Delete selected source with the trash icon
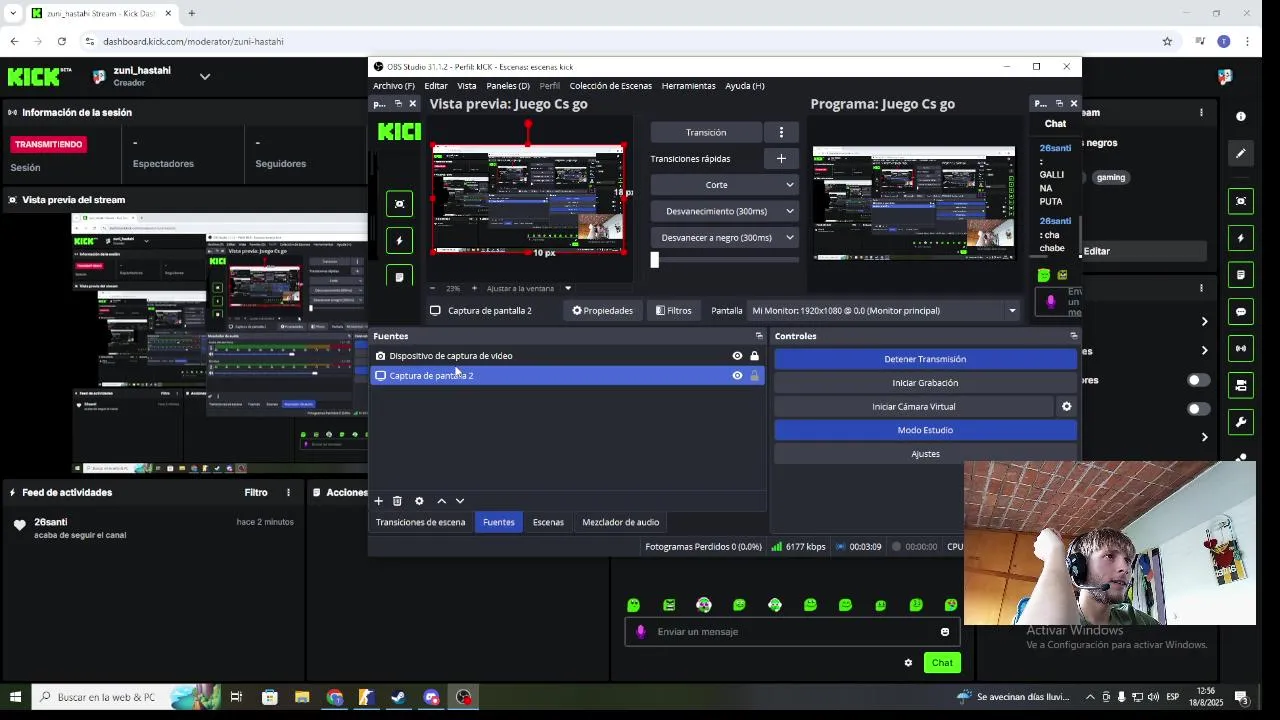 (397, 501)
